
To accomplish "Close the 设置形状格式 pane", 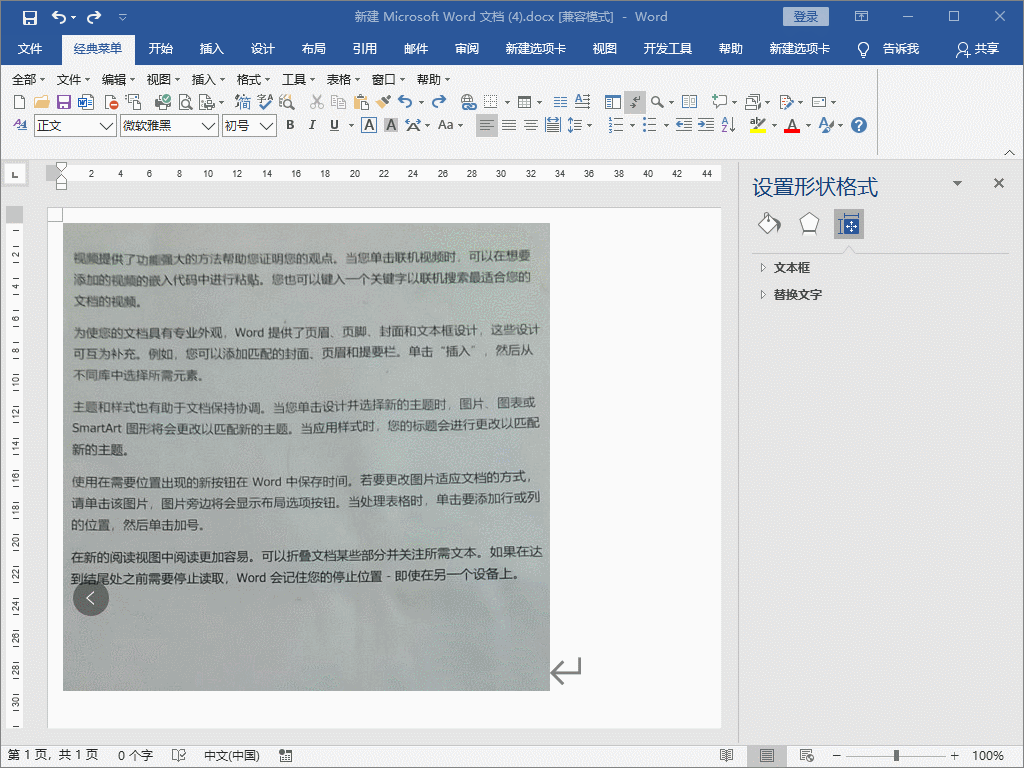I will pyautogui.click(x=999, y=184).
